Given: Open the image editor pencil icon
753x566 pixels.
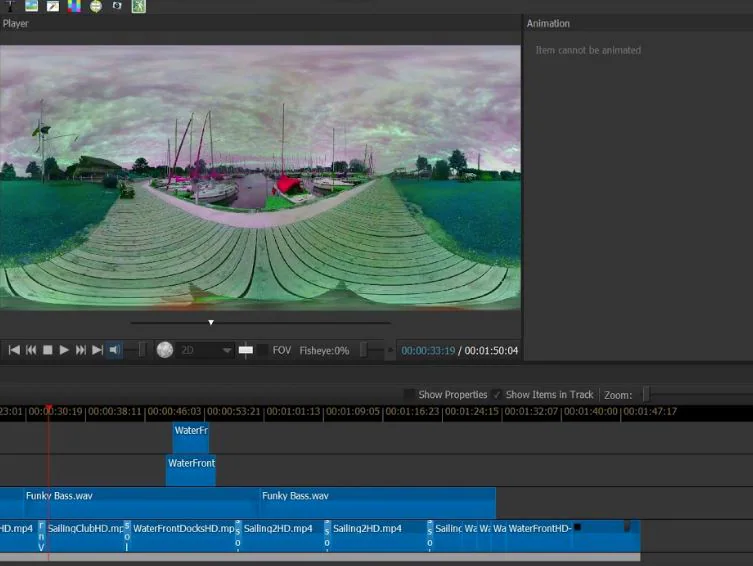Looking at the screenshot, I should click(x=53, y=6).
